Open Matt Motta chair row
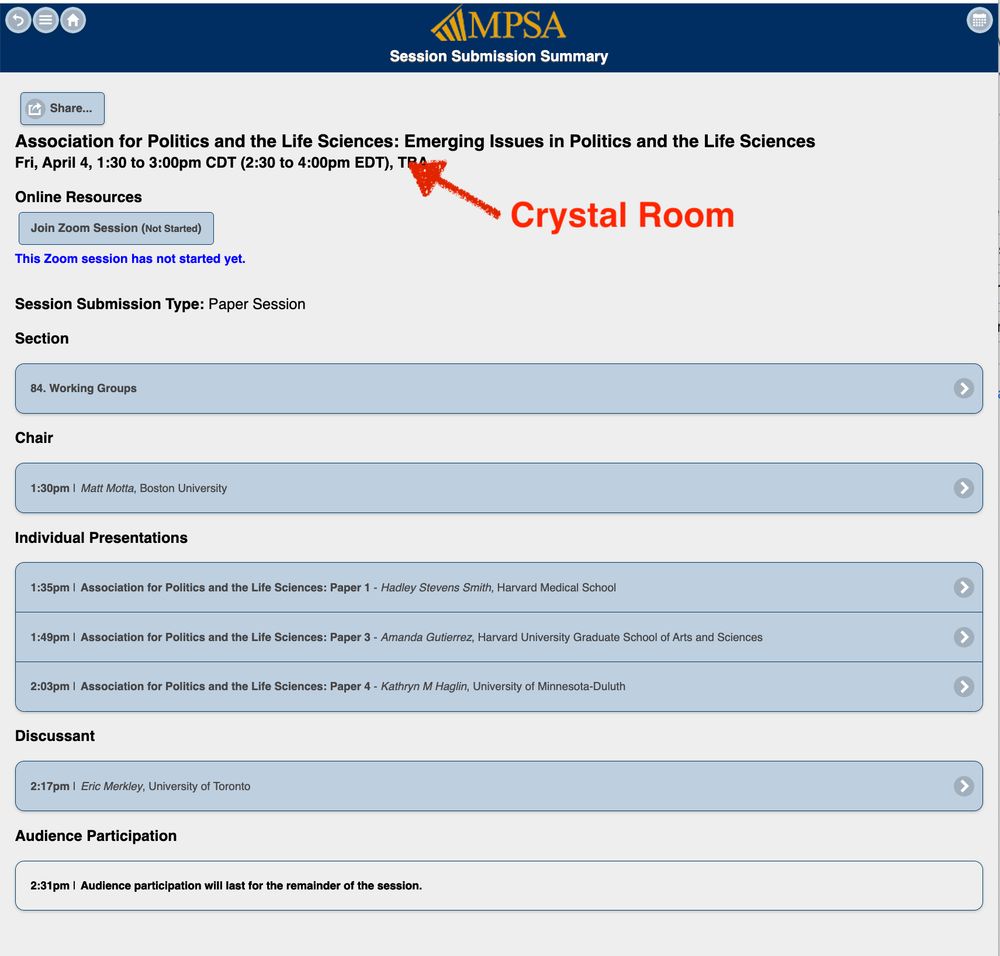 (x=499, y=488)
